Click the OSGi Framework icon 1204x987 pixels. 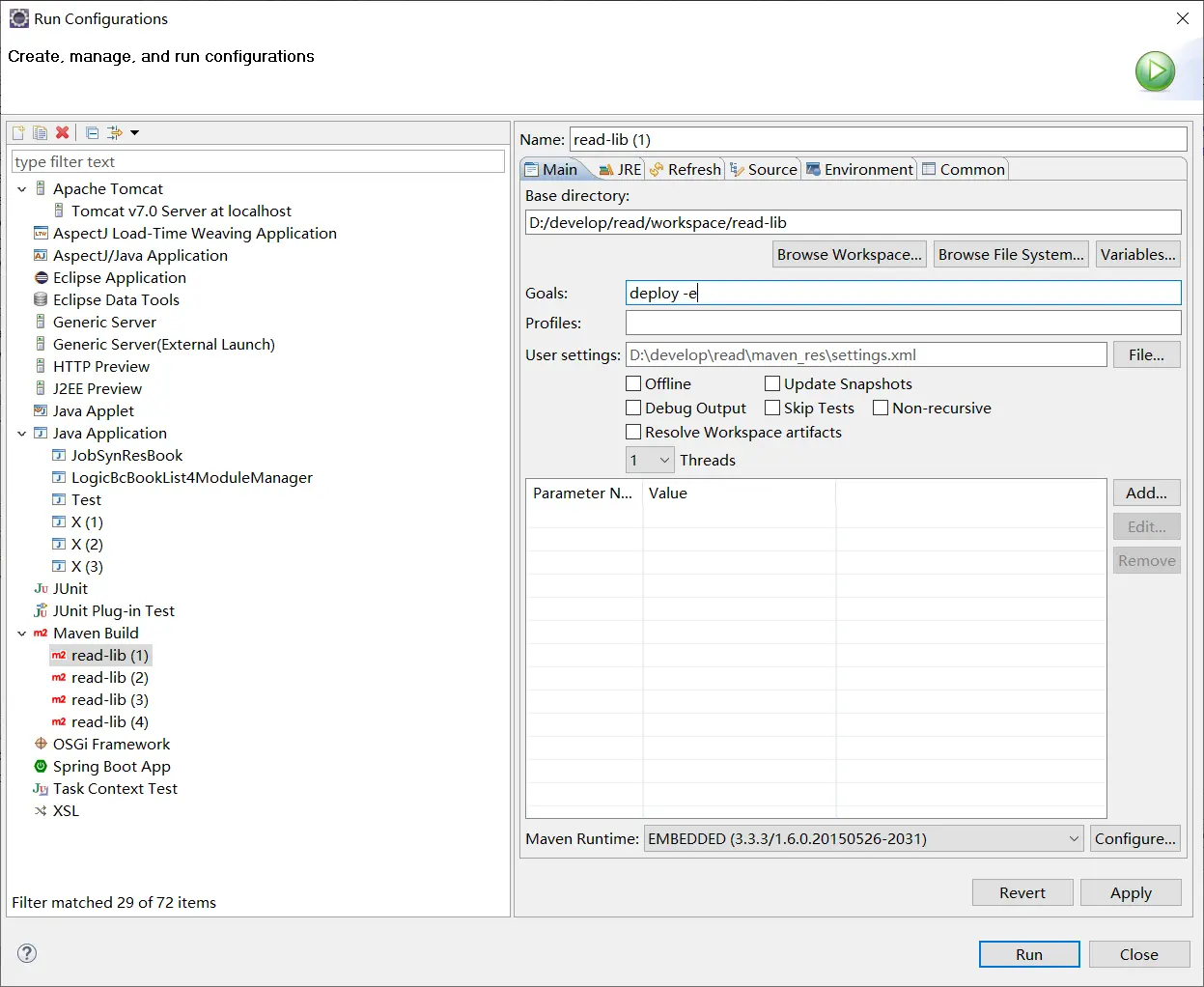tap(41, 744)
